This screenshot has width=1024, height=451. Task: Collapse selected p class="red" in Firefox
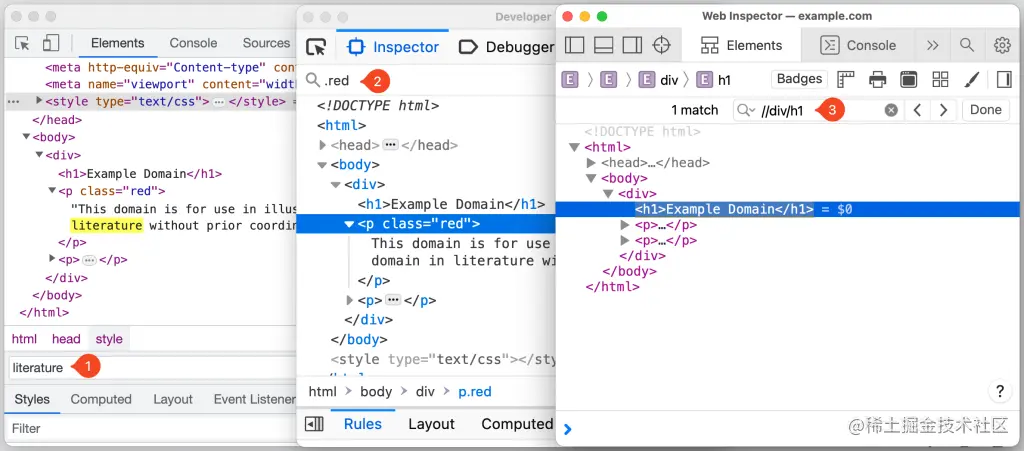(349, 224)
